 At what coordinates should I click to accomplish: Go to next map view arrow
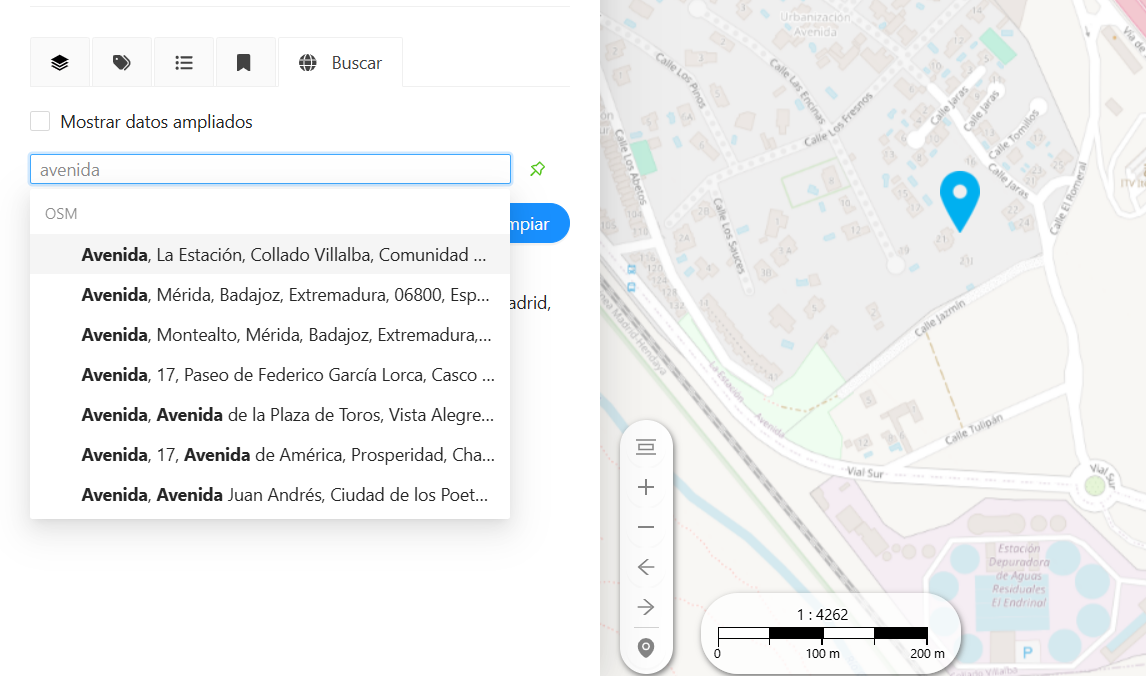(646, 607)
